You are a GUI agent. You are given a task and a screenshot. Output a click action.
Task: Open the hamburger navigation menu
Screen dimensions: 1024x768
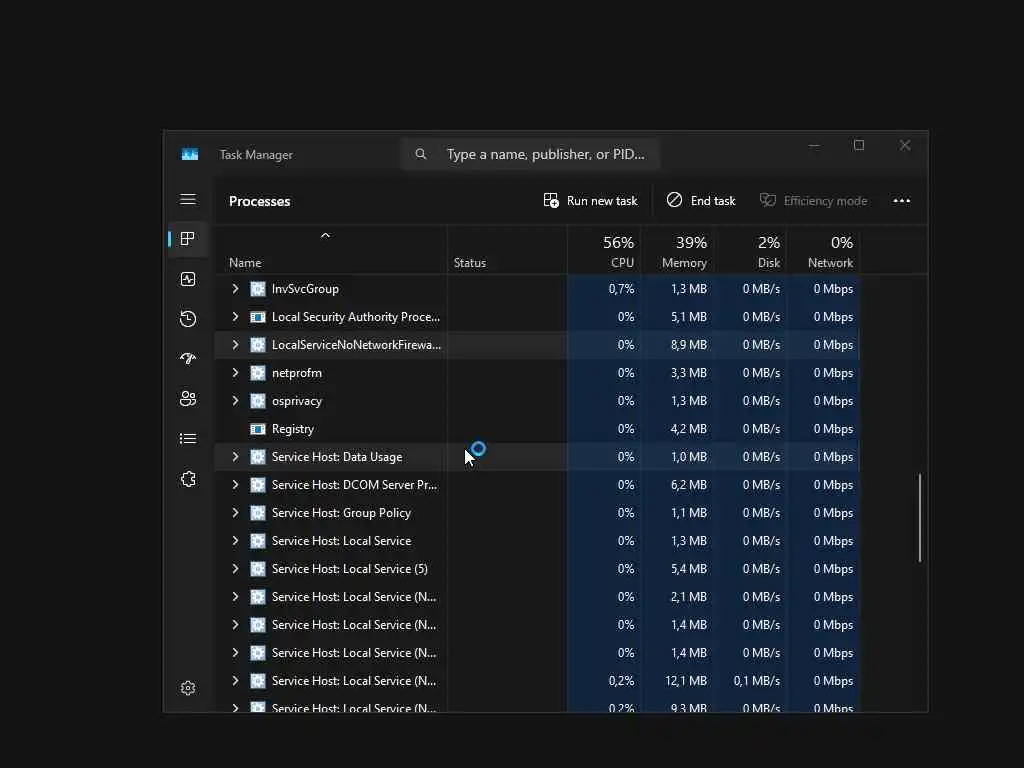coord(188,199)
